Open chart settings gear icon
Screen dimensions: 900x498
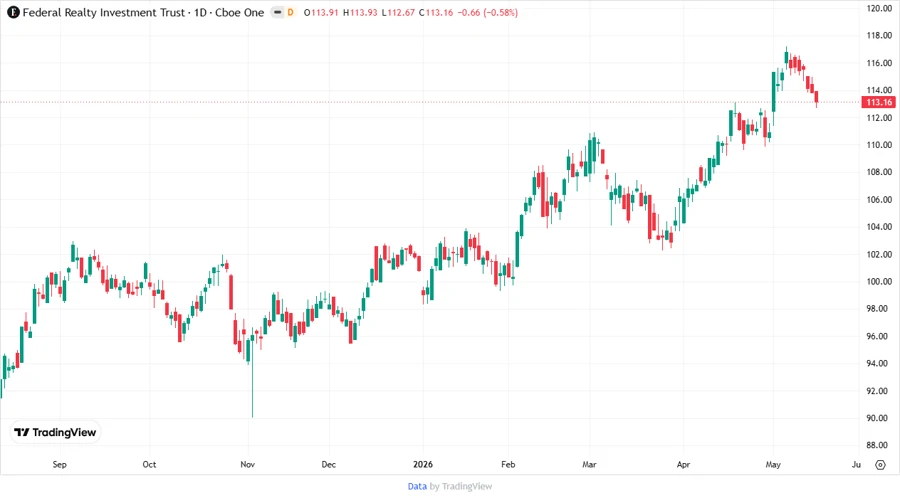click(x=880, y=465)
